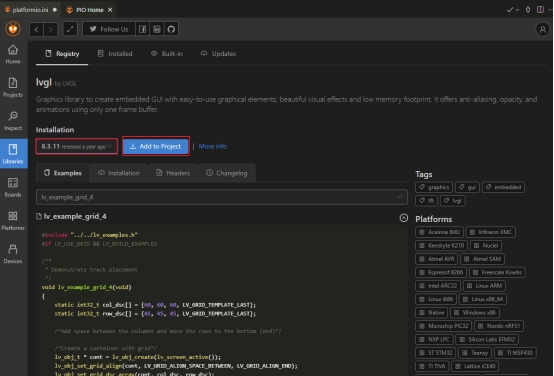Select the Installation tab
The image size is (554, 376).
click(119, 173)
